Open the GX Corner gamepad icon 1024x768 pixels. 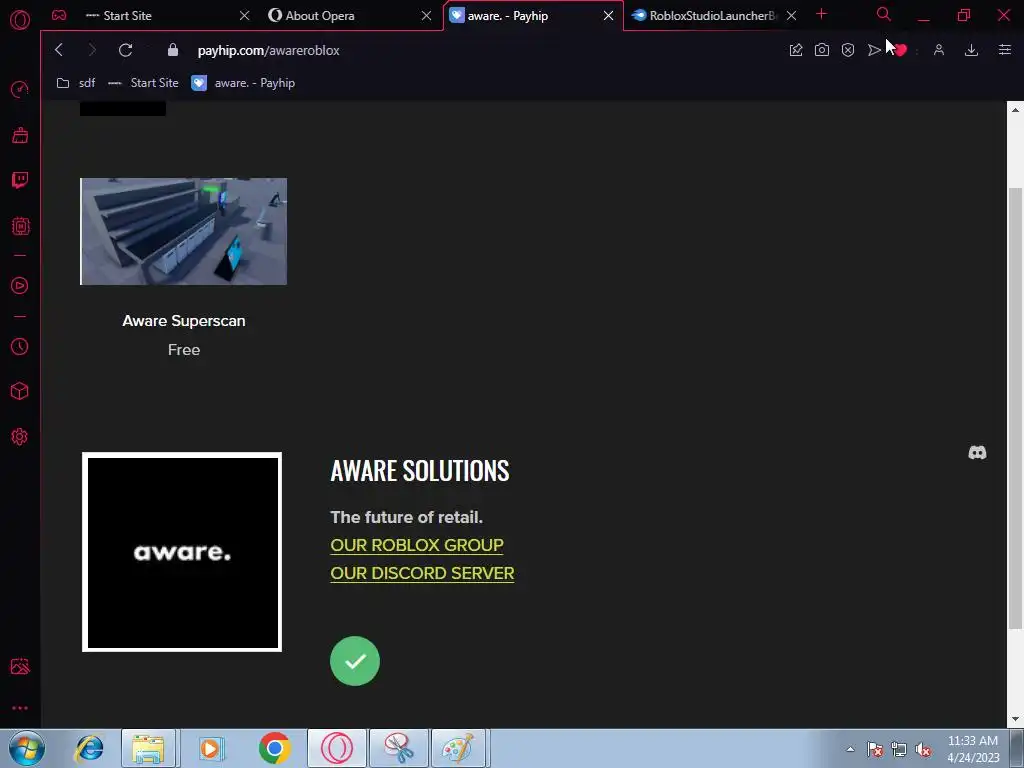click(x=59, y=15)
